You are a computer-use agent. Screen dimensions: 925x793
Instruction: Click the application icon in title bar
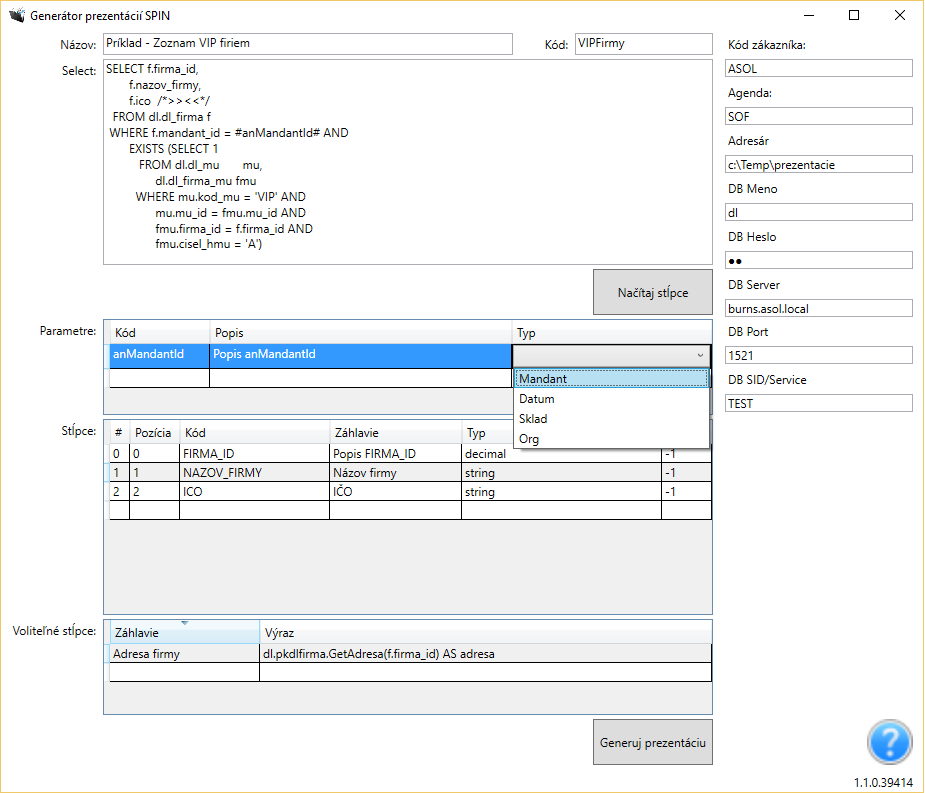coord(17,15)
